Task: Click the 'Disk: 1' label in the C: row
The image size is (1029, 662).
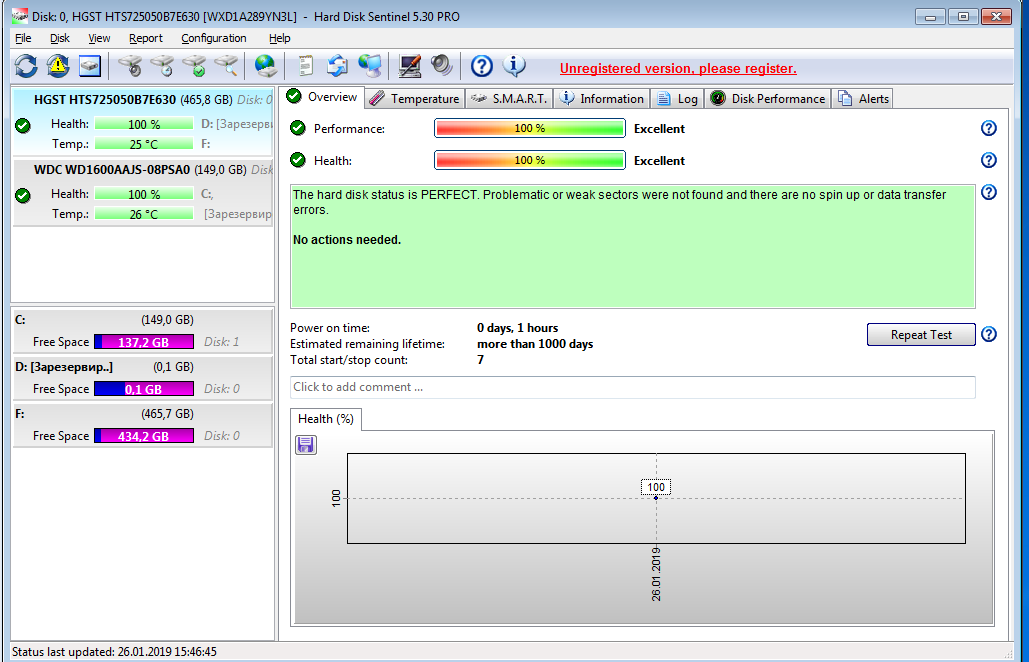Action: [222, 342]
